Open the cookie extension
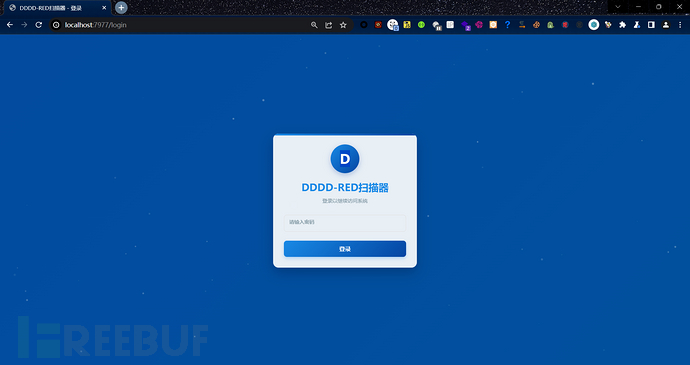 coord(536,25)
